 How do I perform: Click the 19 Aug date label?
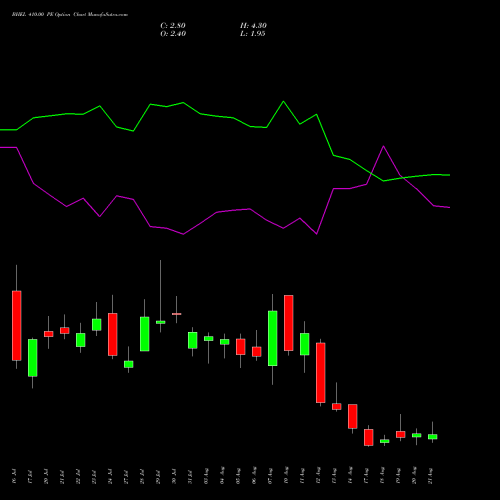click(398, 476)
